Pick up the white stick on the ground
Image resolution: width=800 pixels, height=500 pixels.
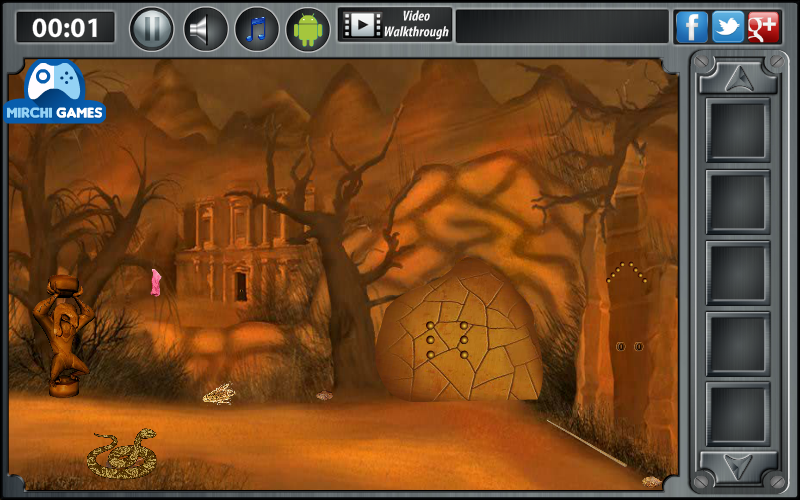click(587, 443)
